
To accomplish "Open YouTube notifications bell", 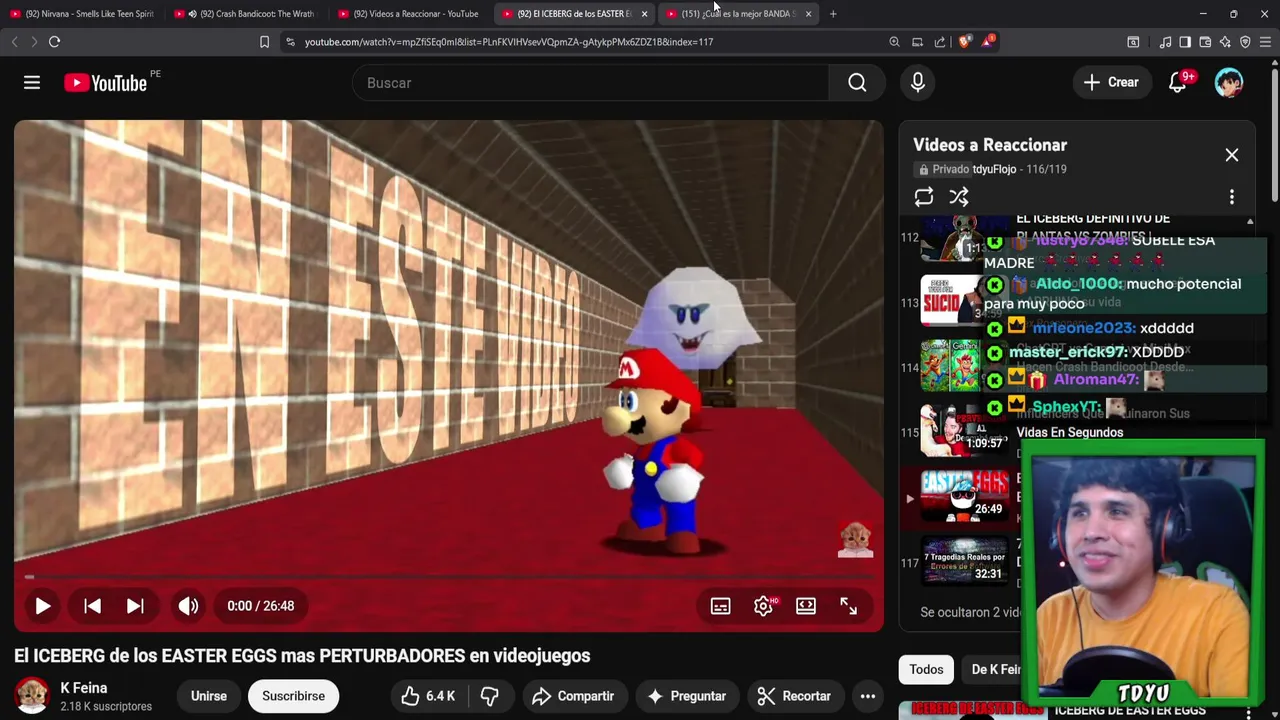I will click(x=1178, y=83).
